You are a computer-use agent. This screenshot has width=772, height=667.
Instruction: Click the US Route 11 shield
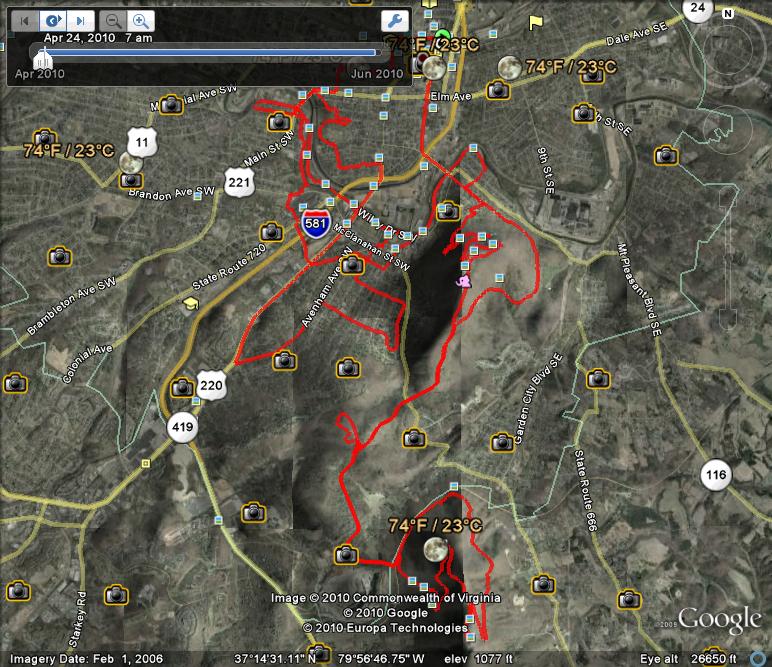point(143,143)
